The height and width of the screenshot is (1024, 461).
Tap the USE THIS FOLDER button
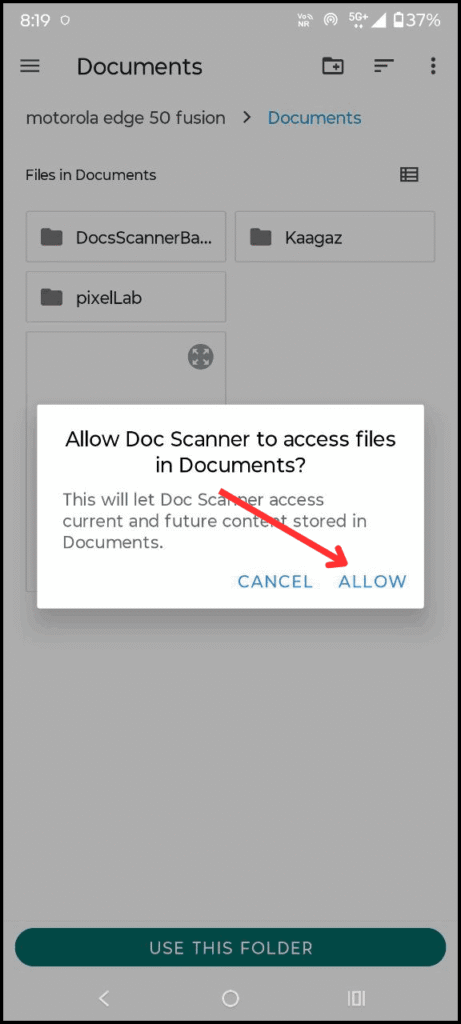(x=230, y=948)
